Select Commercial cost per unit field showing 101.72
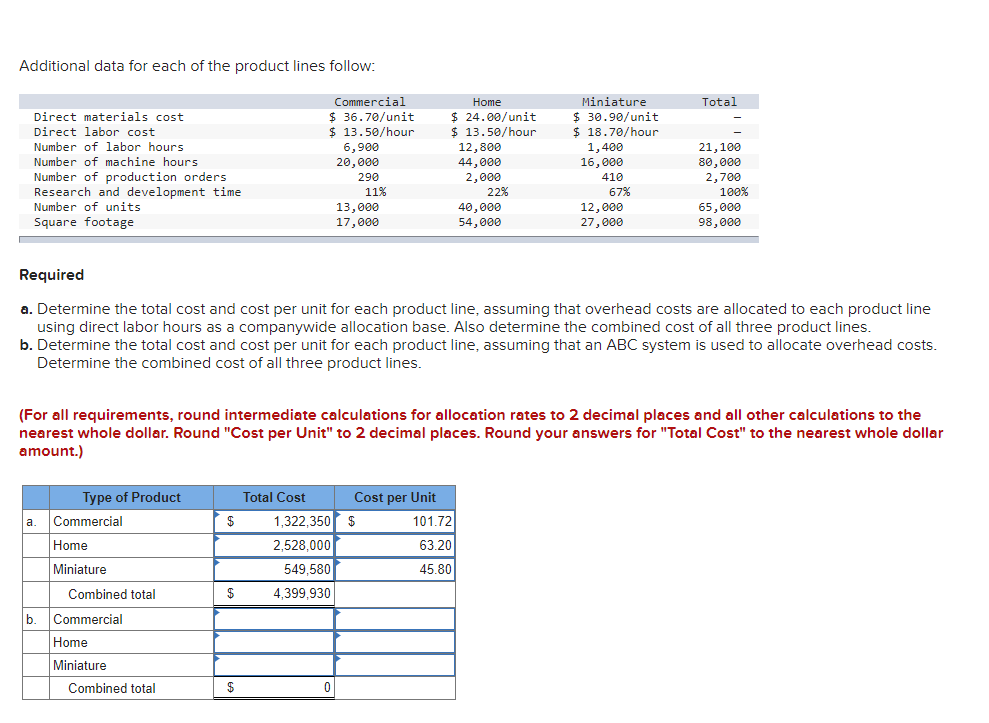989x723 pixels. pos(395,521)
